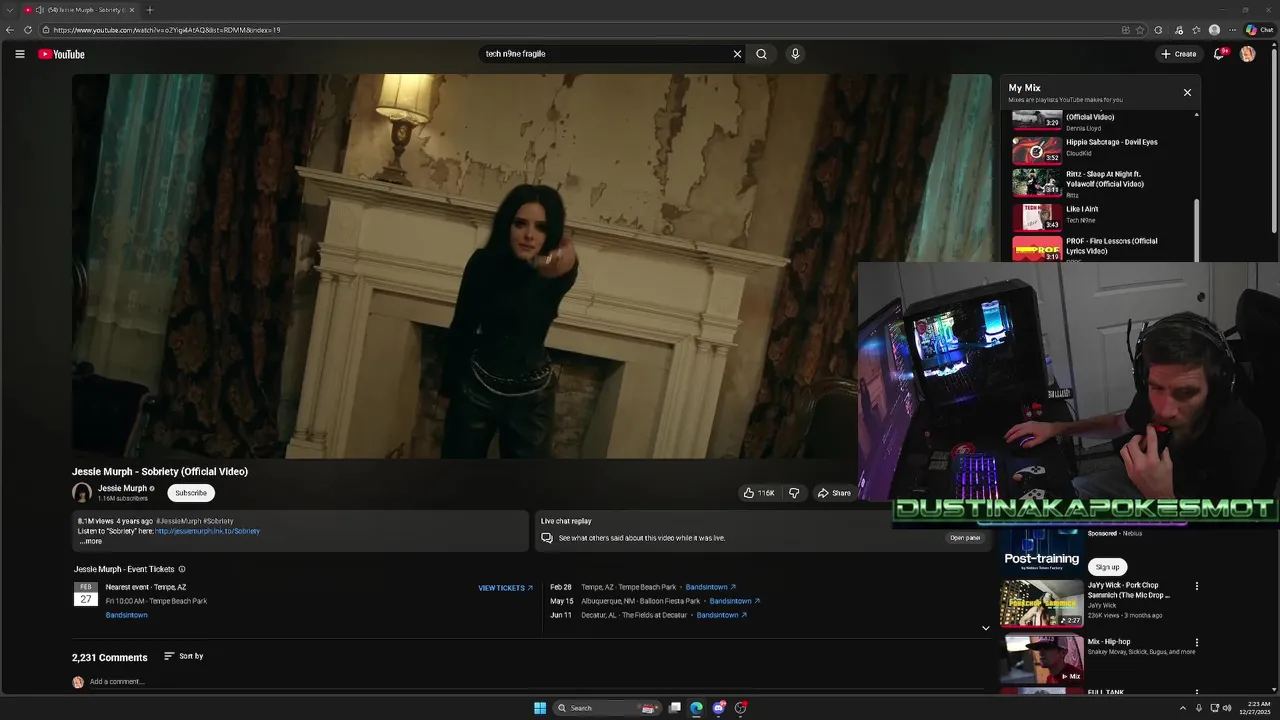
Task: Reload the page with refresh icon
Action: tap(28, 30)
